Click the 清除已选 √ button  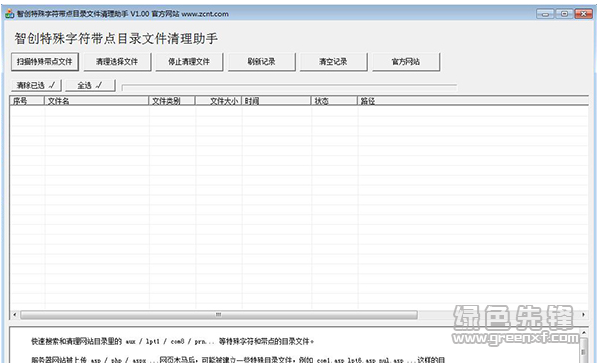[36, 85]
